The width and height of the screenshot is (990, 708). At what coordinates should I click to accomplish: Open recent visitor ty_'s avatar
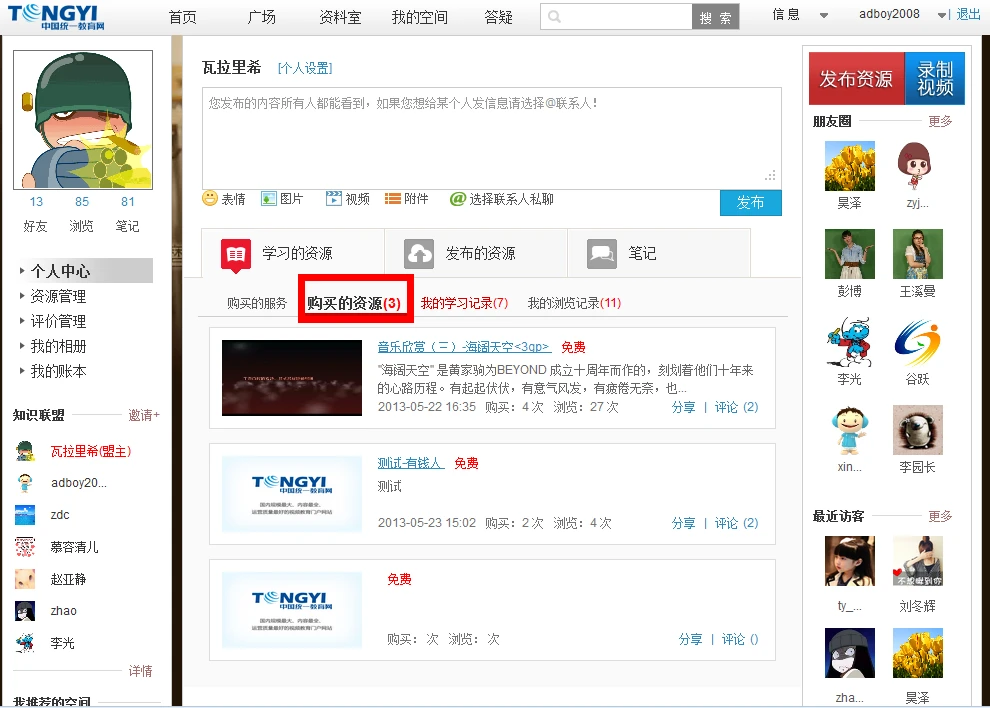(x=850, y=561)
